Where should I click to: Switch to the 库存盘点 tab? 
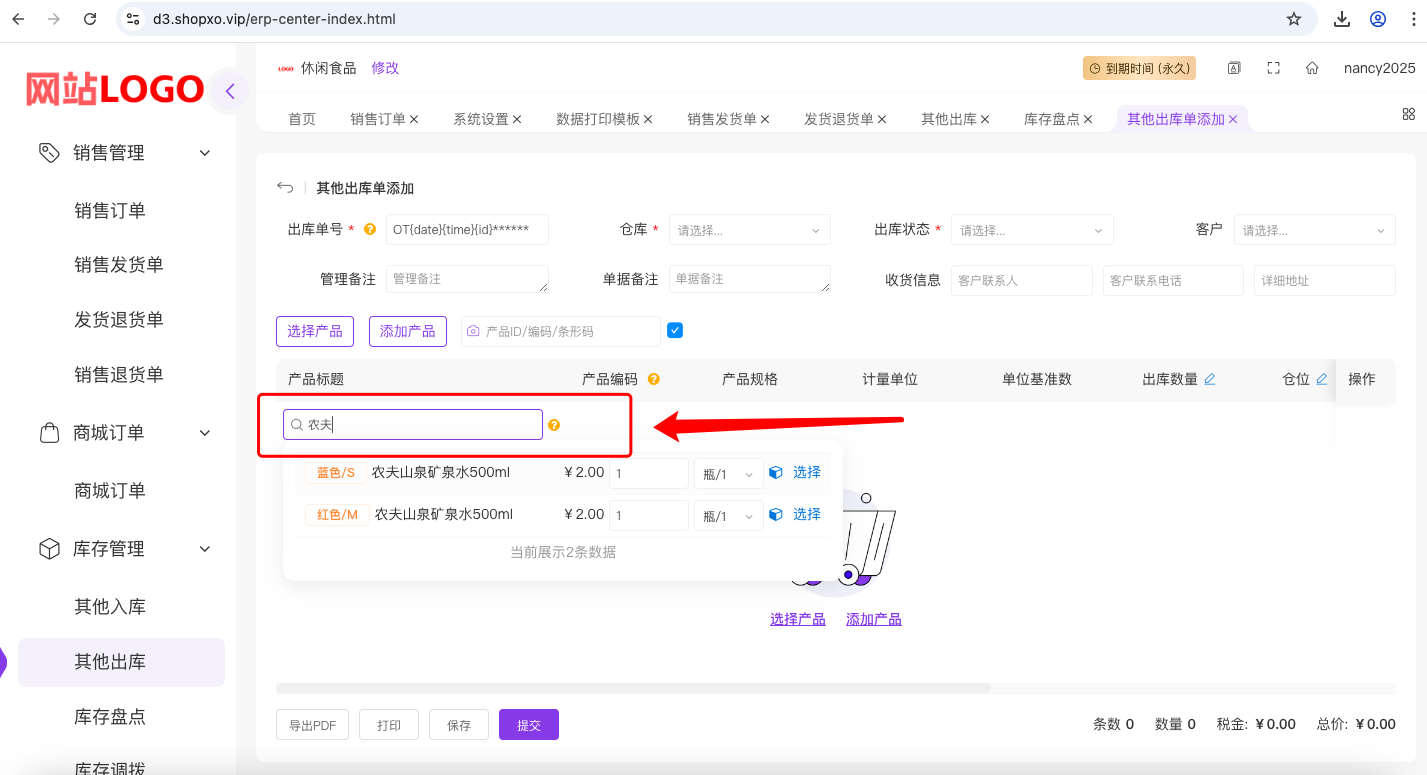point(1052,119)
